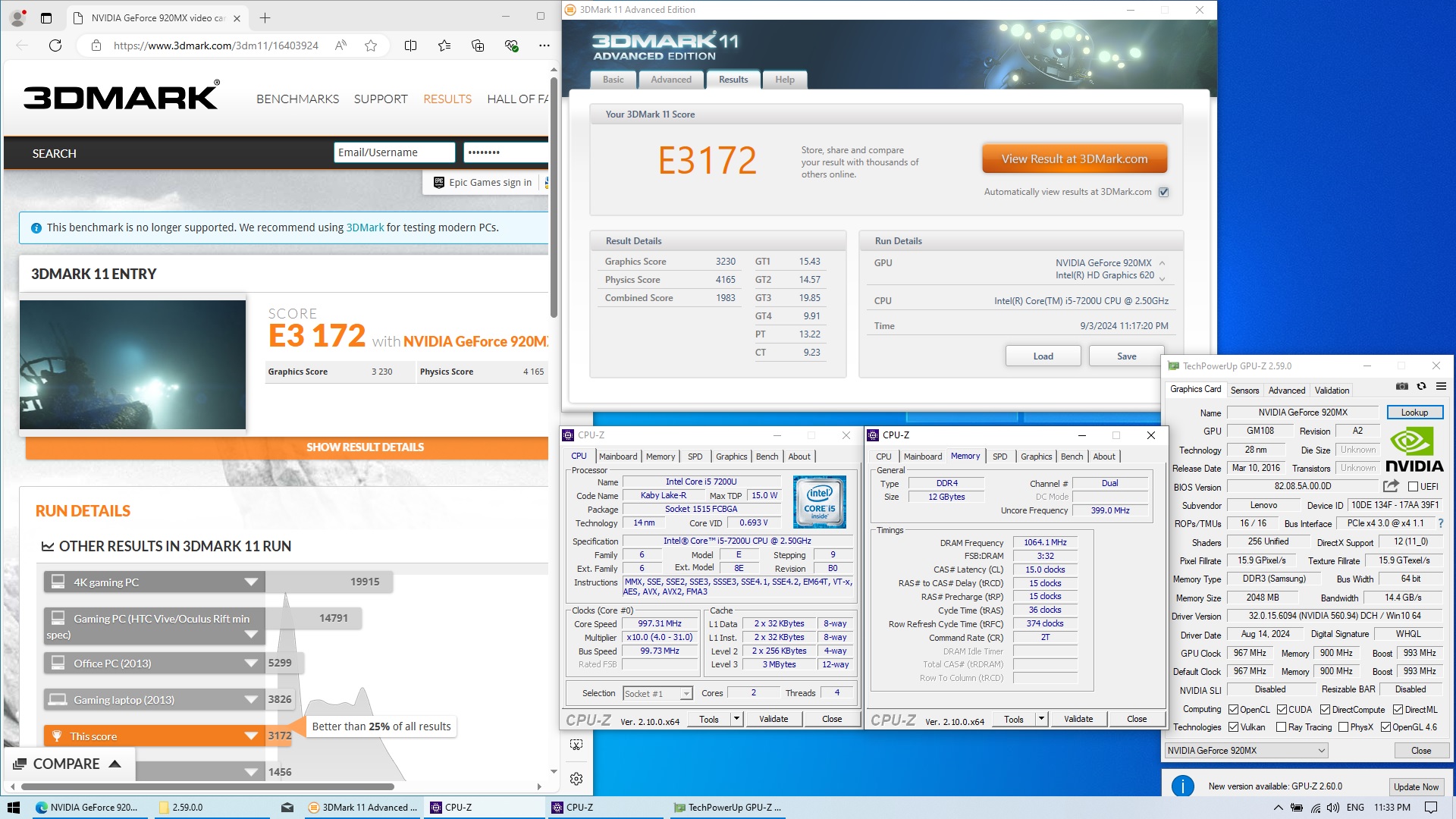This screenshot has width=1456, height=819.
Task: Click the Load button in Run Details
Action: click(1043, 356)
